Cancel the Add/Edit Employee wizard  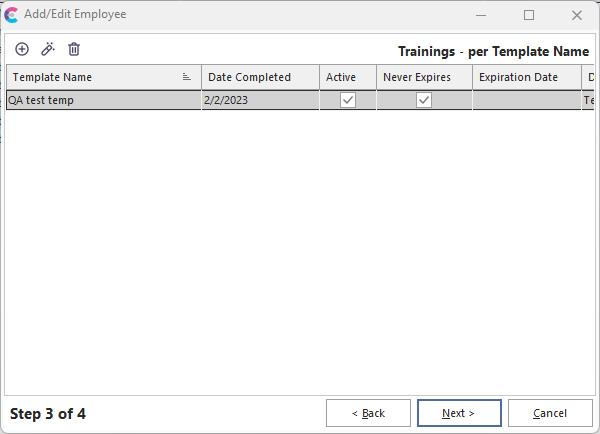pos(549,413)
